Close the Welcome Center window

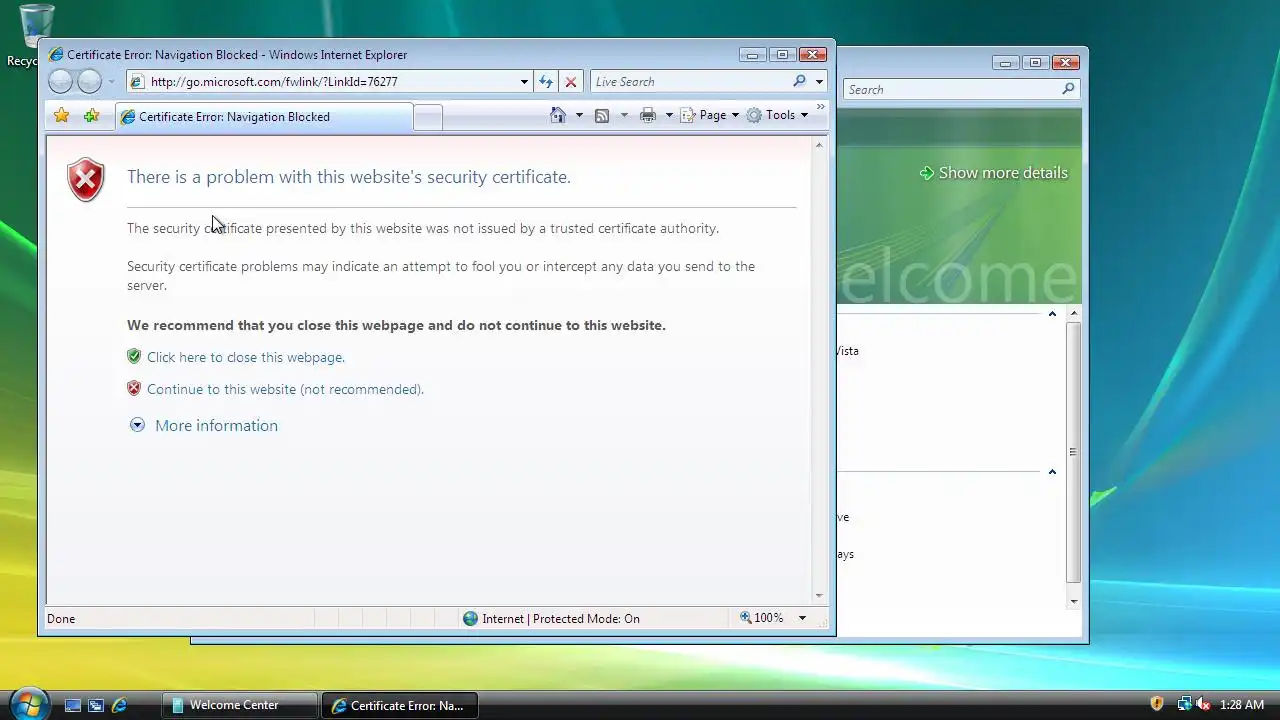pos(1066,62)
